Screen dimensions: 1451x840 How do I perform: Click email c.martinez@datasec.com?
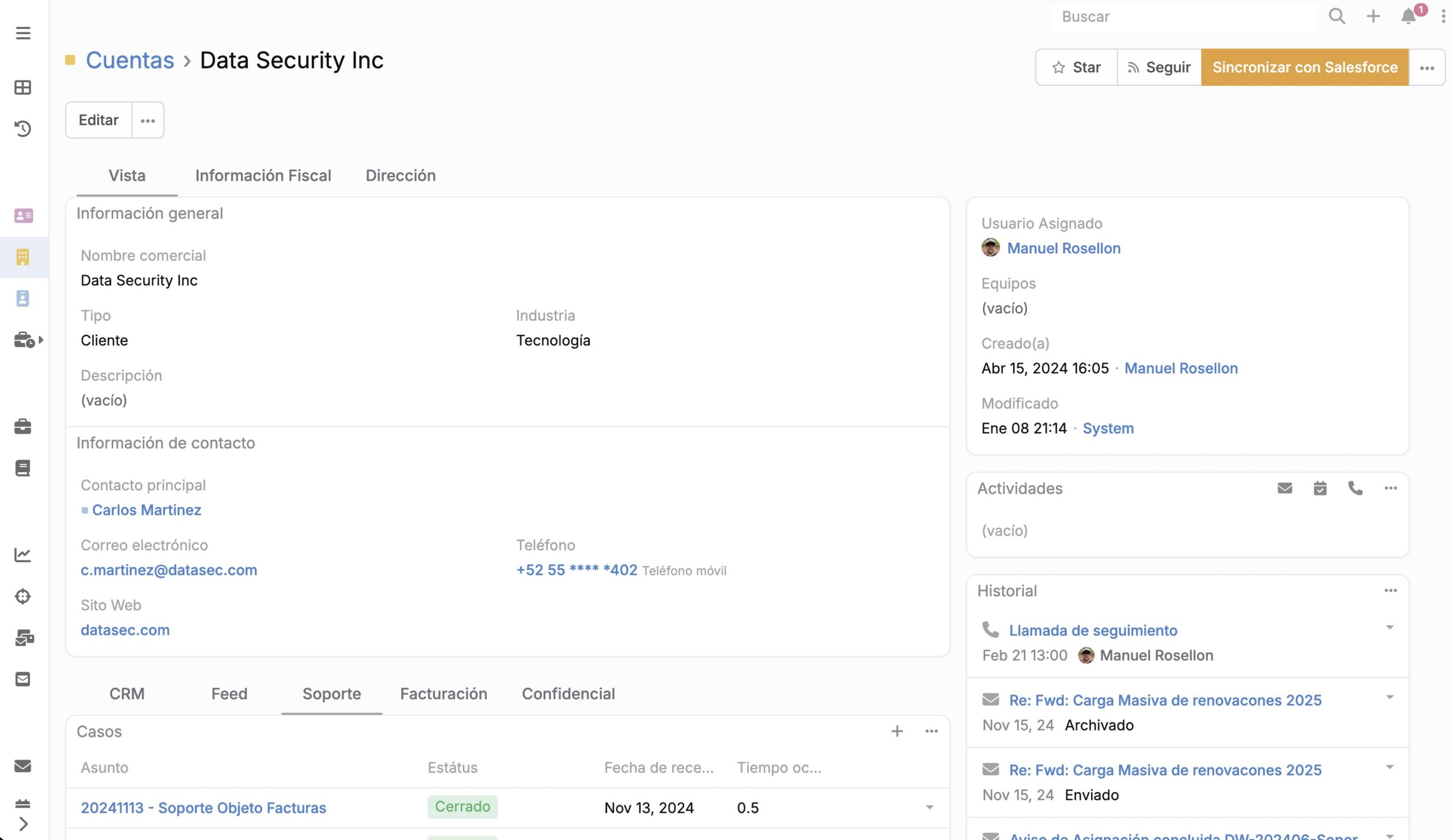(x=169, y=570)
